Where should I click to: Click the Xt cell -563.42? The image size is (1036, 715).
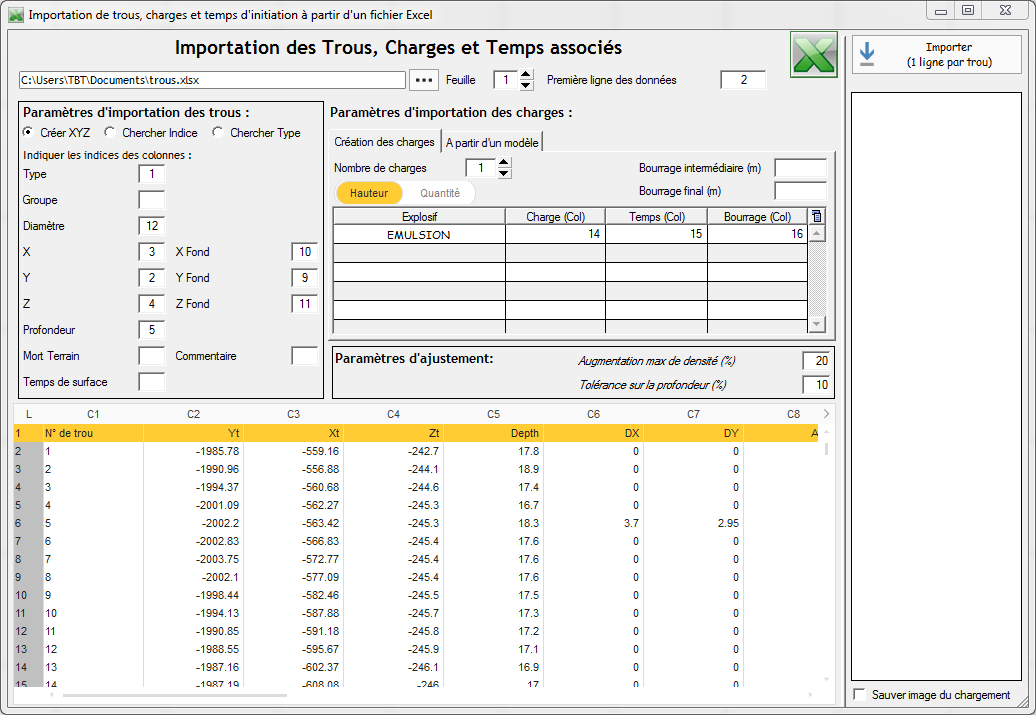293,523
